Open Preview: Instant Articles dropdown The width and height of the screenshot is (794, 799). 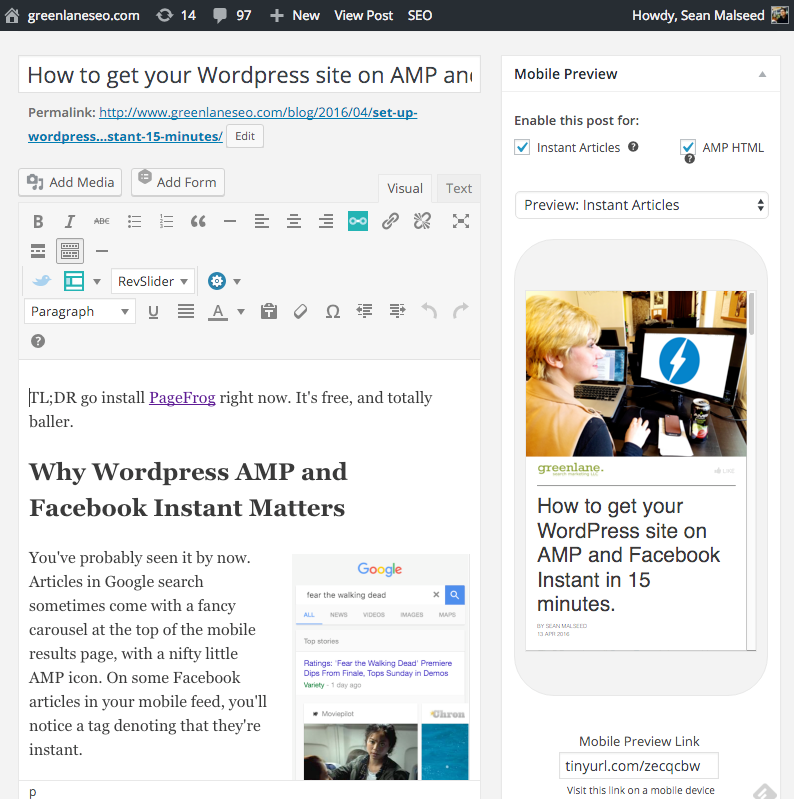pos(642,205)
